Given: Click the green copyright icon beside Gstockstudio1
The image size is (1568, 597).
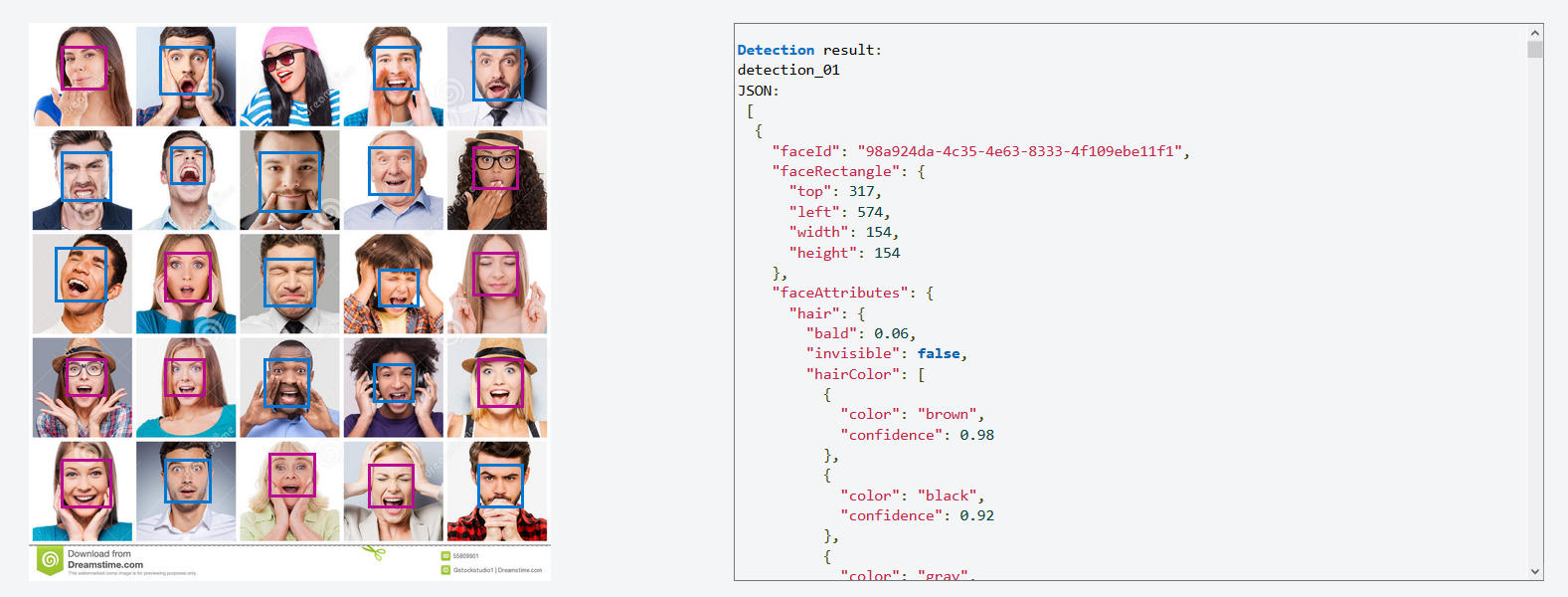Looking at the screenshot, I should pos(445,570).
